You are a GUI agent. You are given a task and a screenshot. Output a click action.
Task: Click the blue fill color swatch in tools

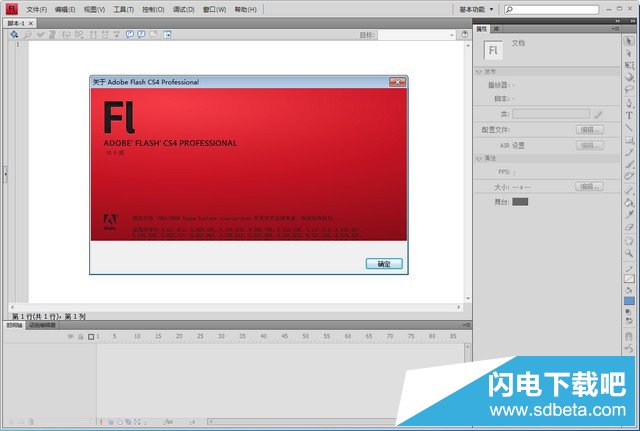point(629,301)
